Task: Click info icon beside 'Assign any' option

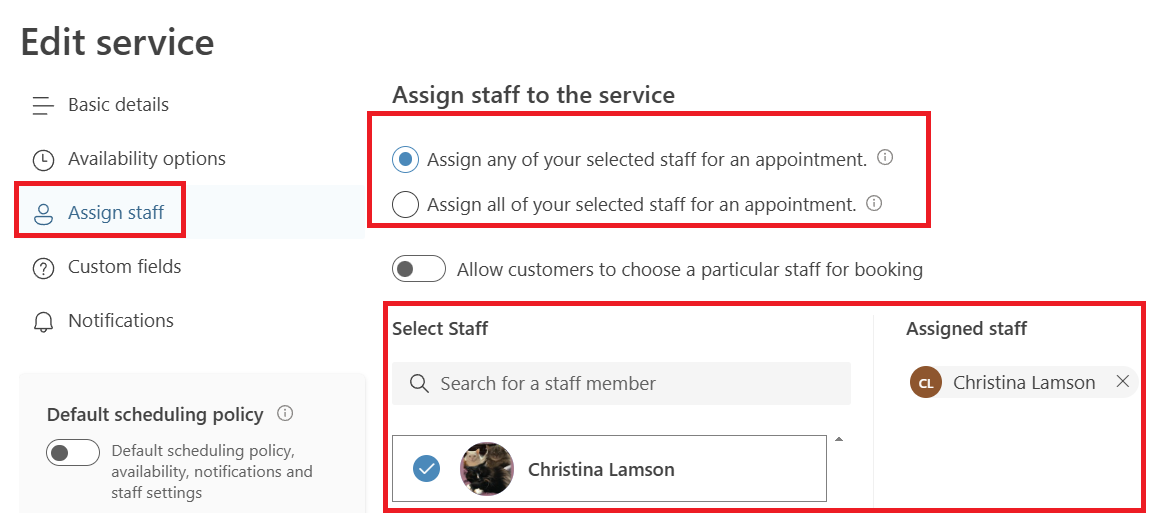Action: (x=884, y=158)
